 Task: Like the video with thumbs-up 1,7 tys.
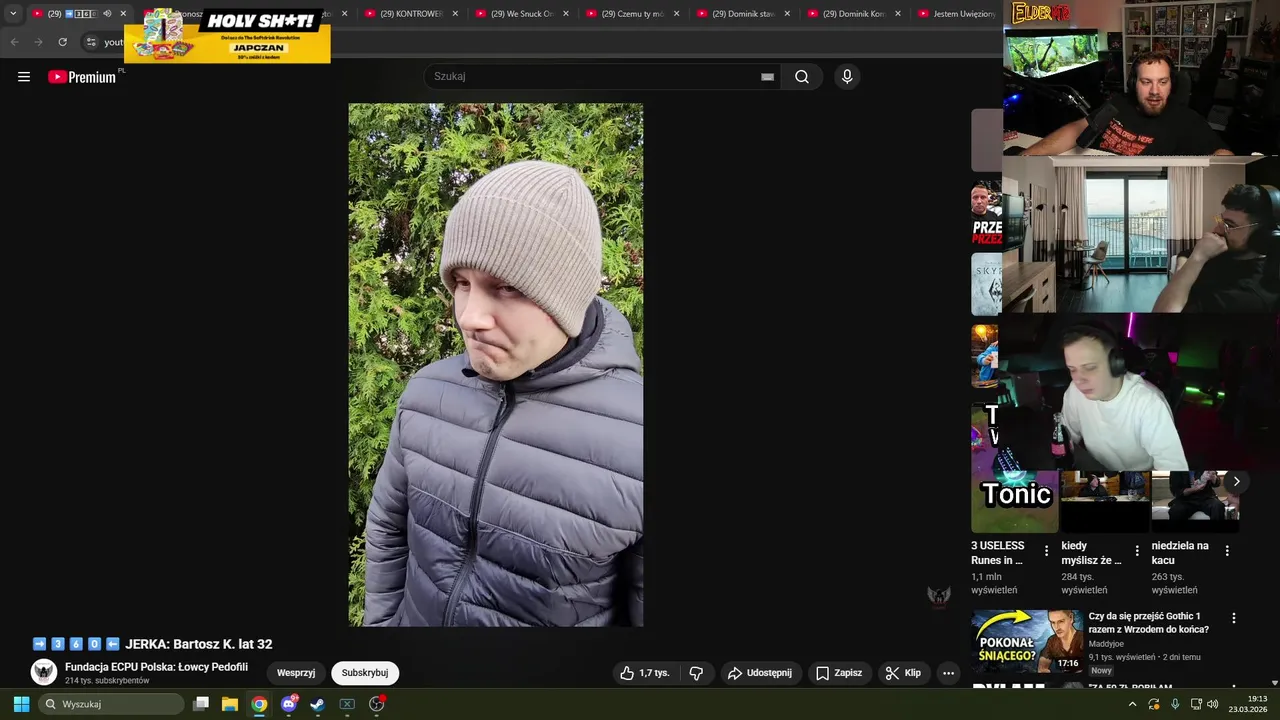tap(645, 673)
